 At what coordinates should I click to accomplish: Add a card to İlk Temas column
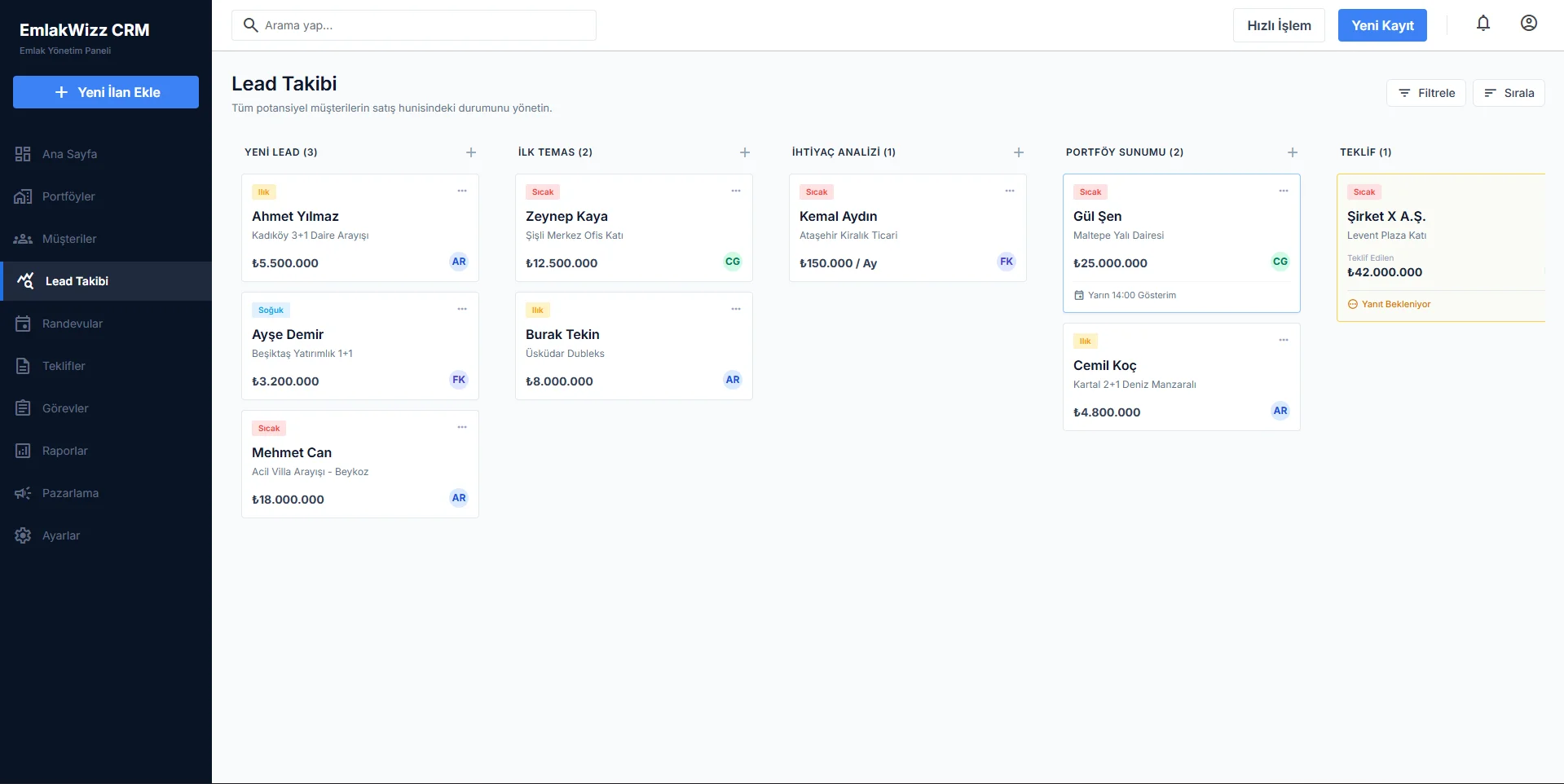coord(745,152)
